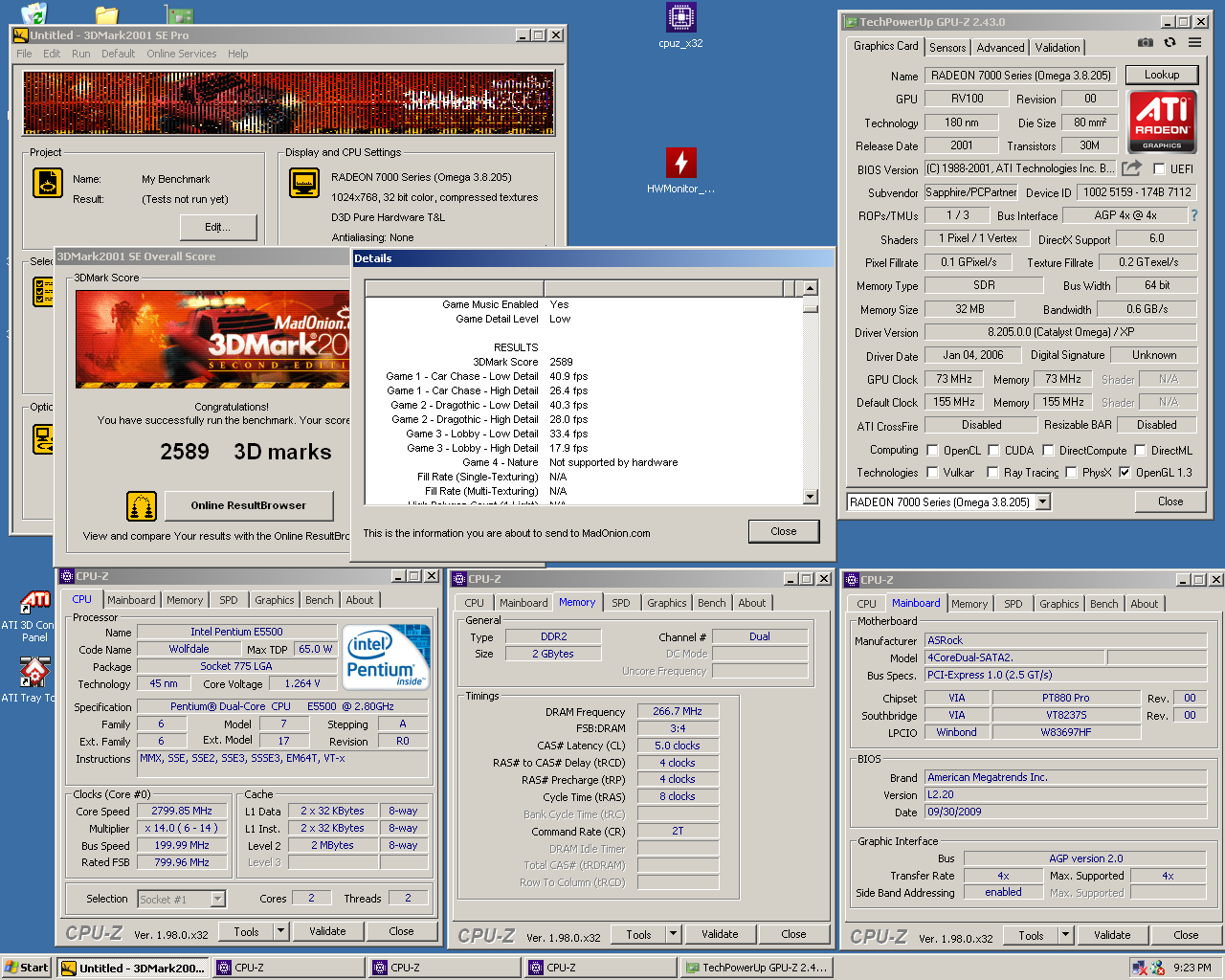Switch to the Advanced tab in GPU-Z

click(x=1000, y=48)
